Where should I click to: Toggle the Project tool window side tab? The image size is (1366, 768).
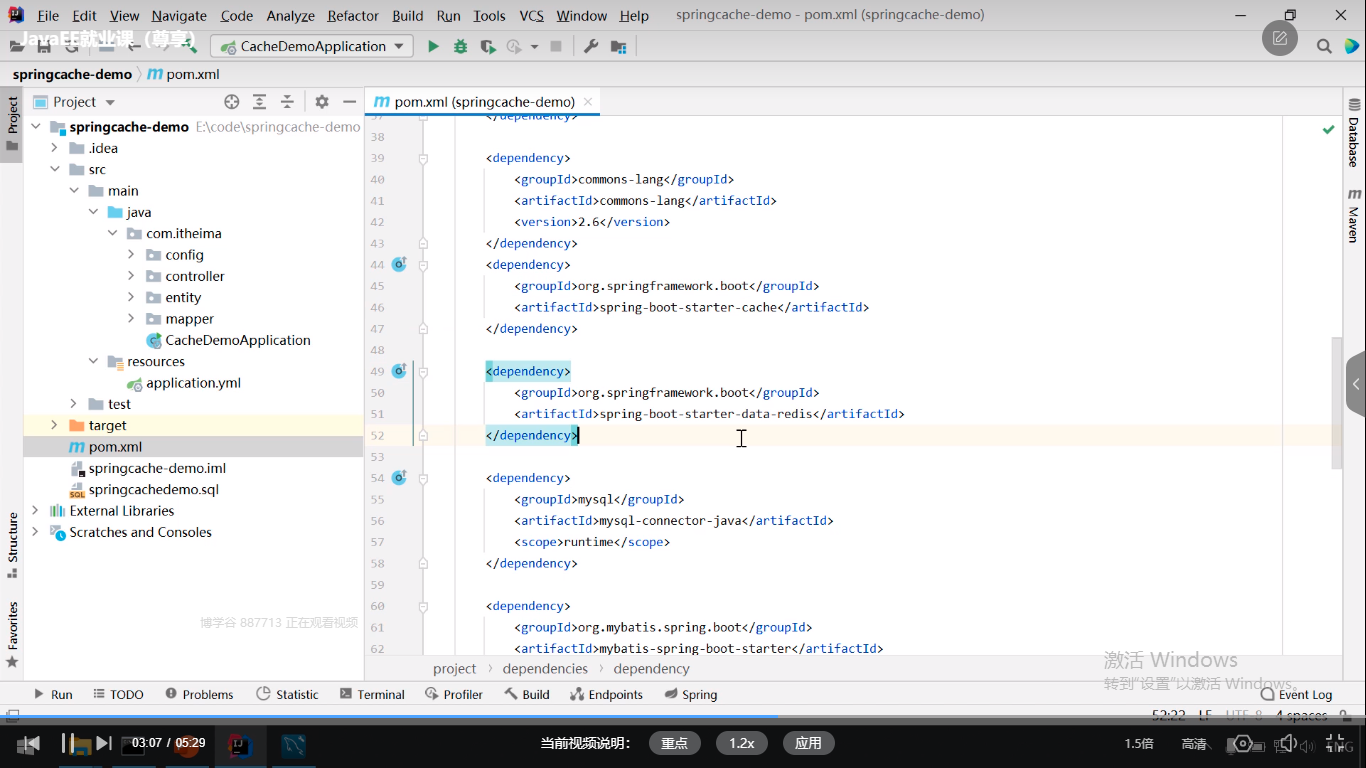tap(12, 122)
